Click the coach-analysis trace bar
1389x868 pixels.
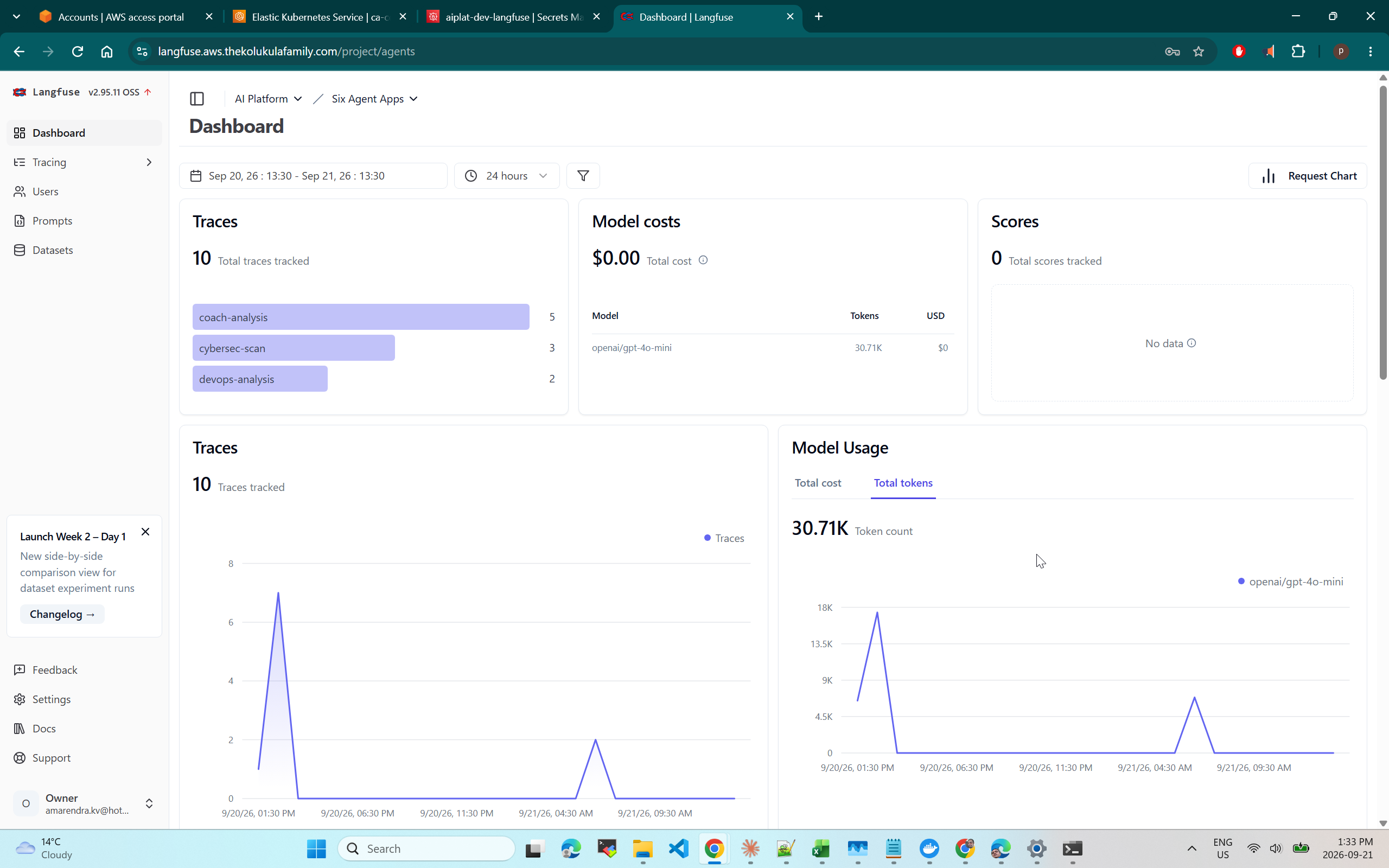pyautogui.click(x=360, y=317)
